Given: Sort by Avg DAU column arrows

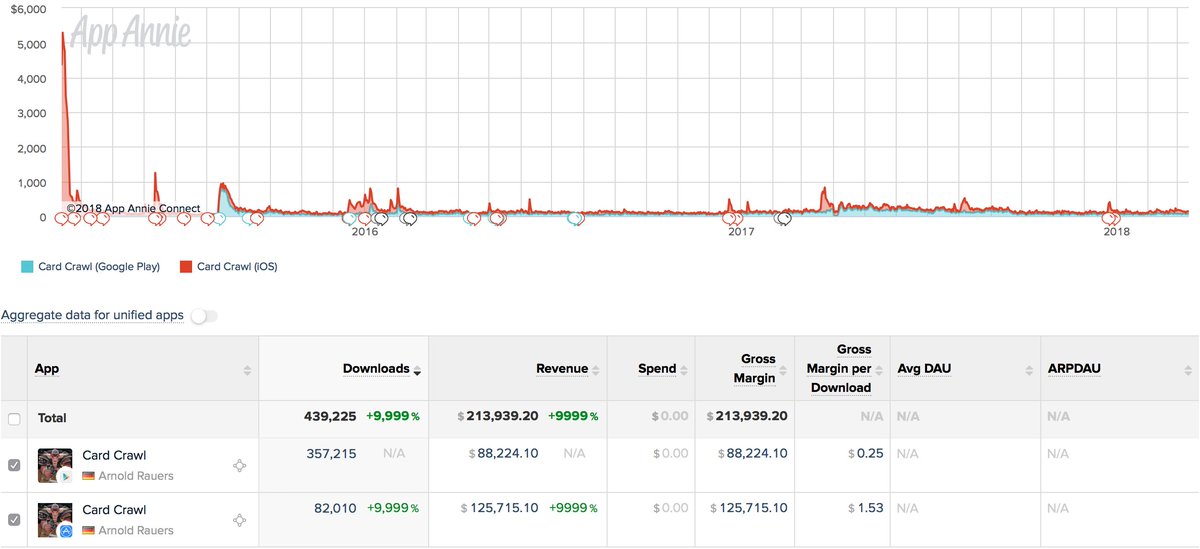Looking at the screenshot, I should tap(1030, 370).
